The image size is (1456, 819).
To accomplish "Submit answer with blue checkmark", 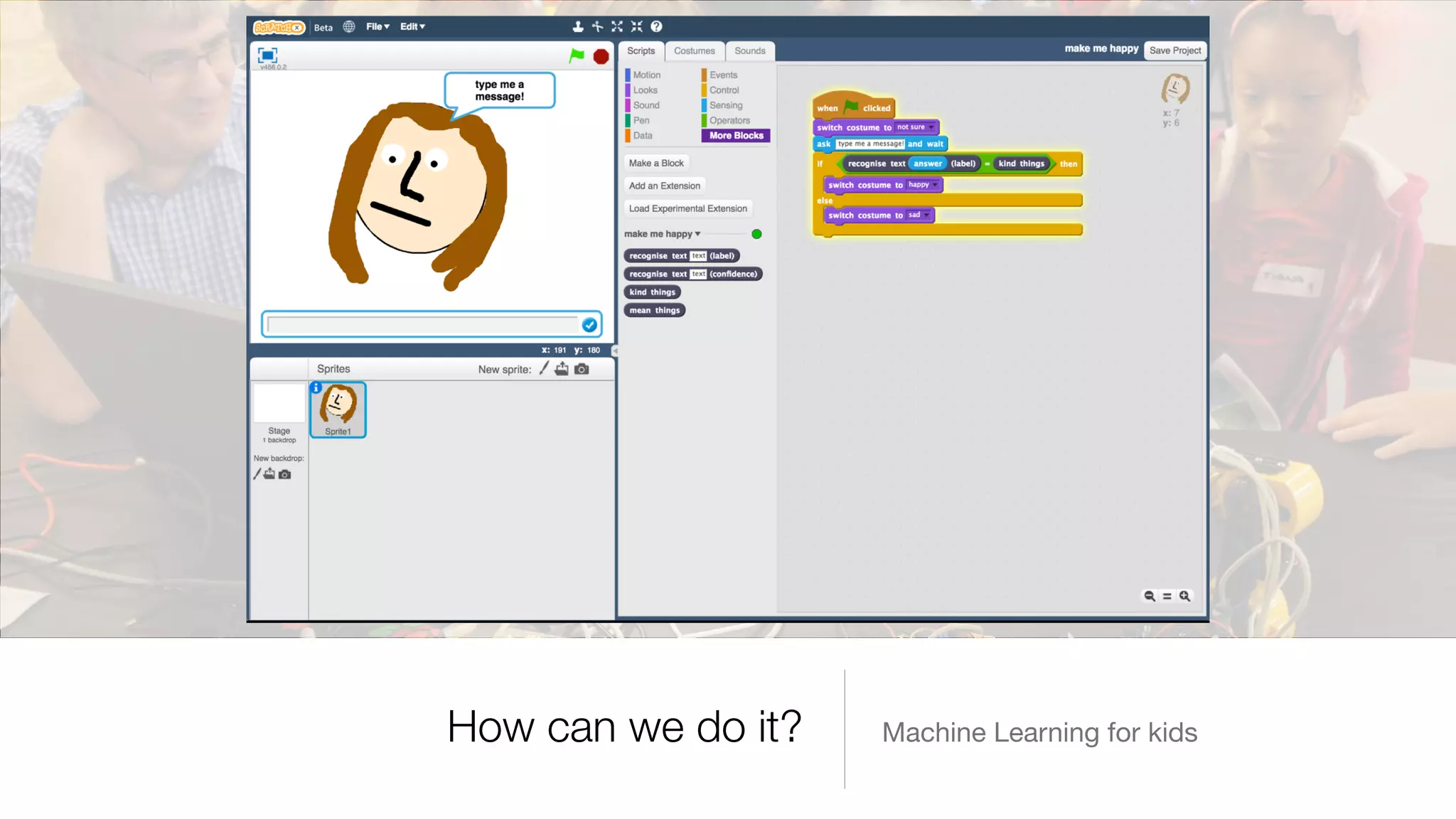I will click(589, 325).
